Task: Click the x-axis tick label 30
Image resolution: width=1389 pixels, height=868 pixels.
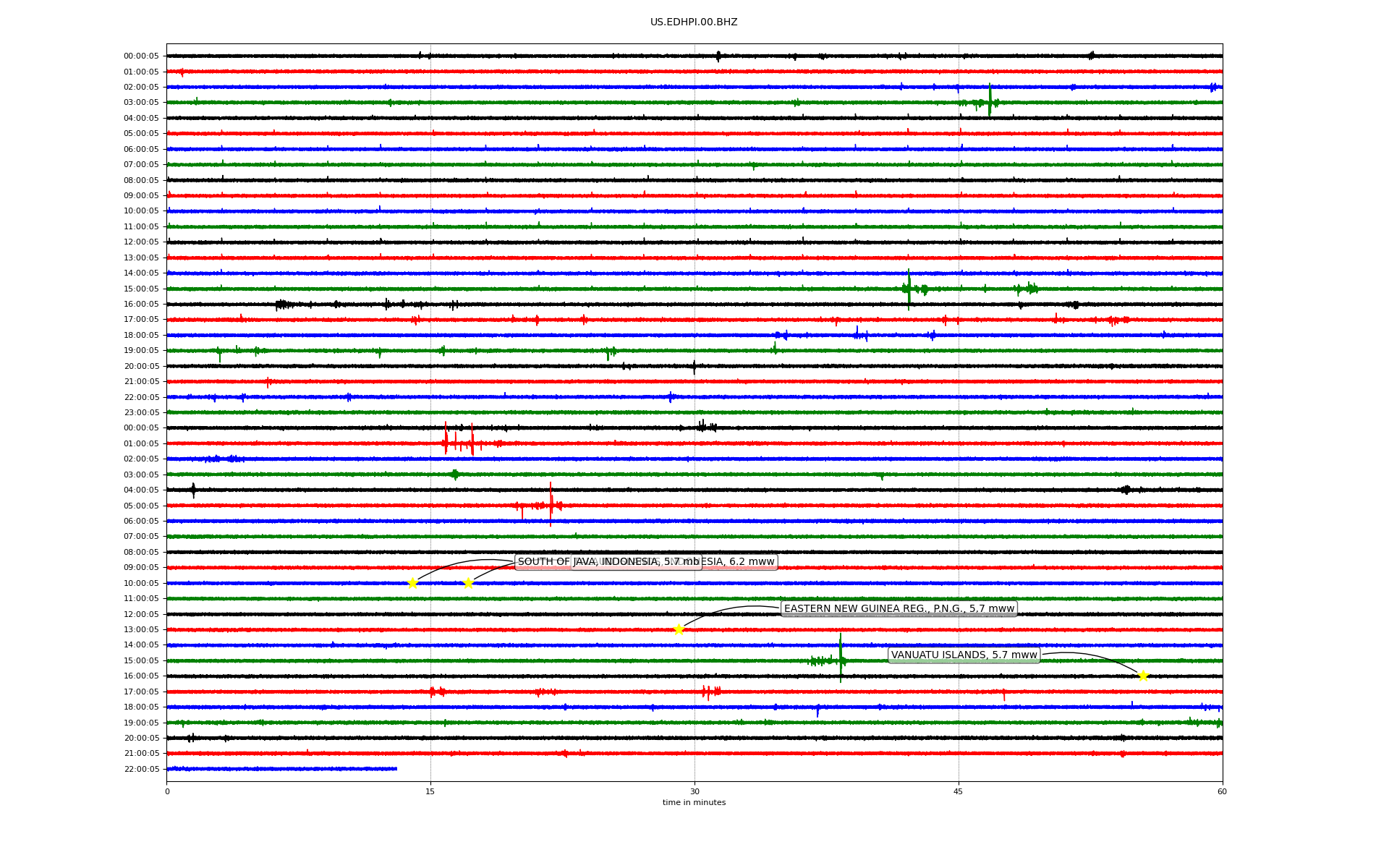Action: 694,791
